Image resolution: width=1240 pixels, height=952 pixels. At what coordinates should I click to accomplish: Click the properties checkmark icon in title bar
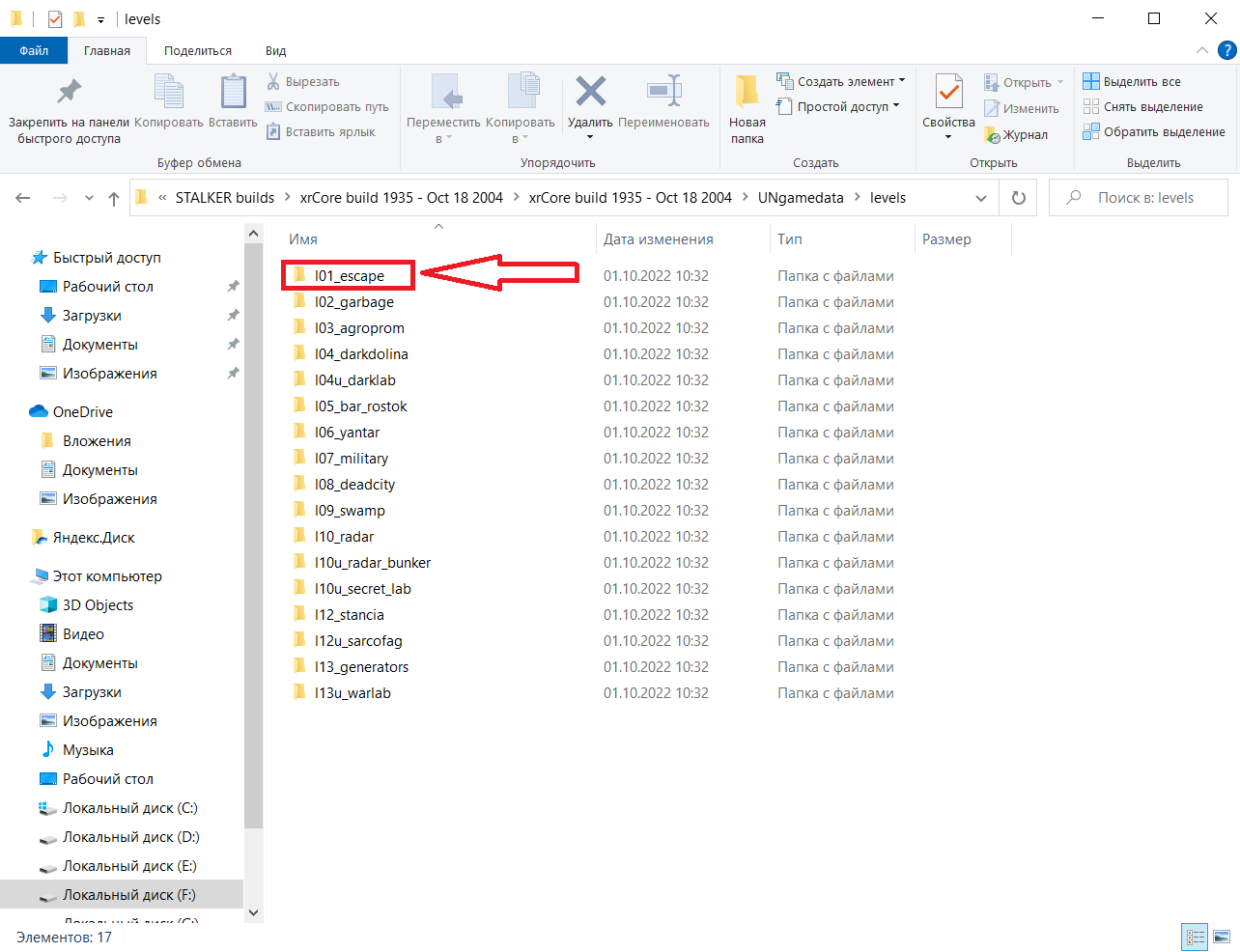[x=55, y=19]
